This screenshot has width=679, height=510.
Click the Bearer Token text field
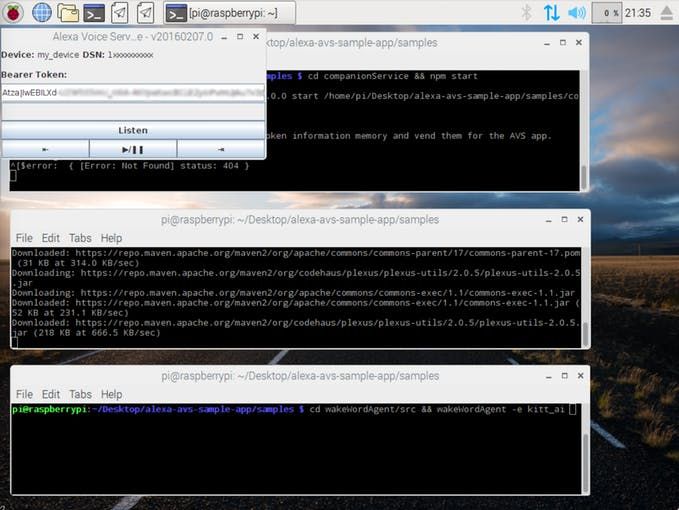click(x=133, y=93)
